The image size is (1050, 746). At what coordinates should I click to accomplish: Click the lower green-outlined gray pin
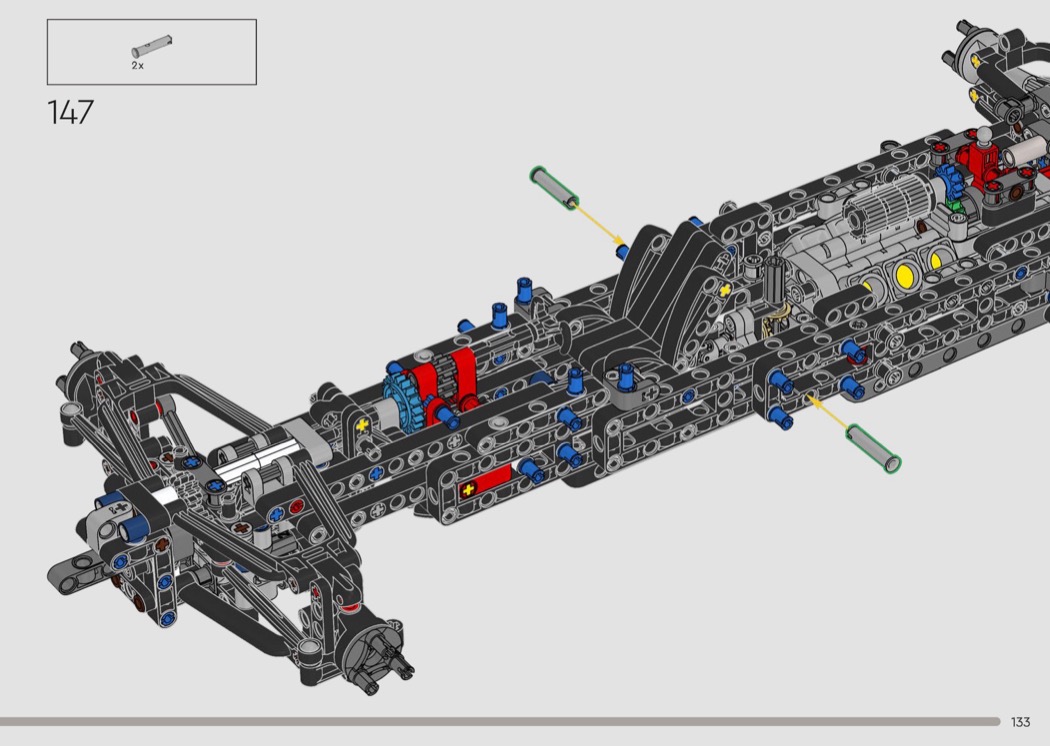873,447
